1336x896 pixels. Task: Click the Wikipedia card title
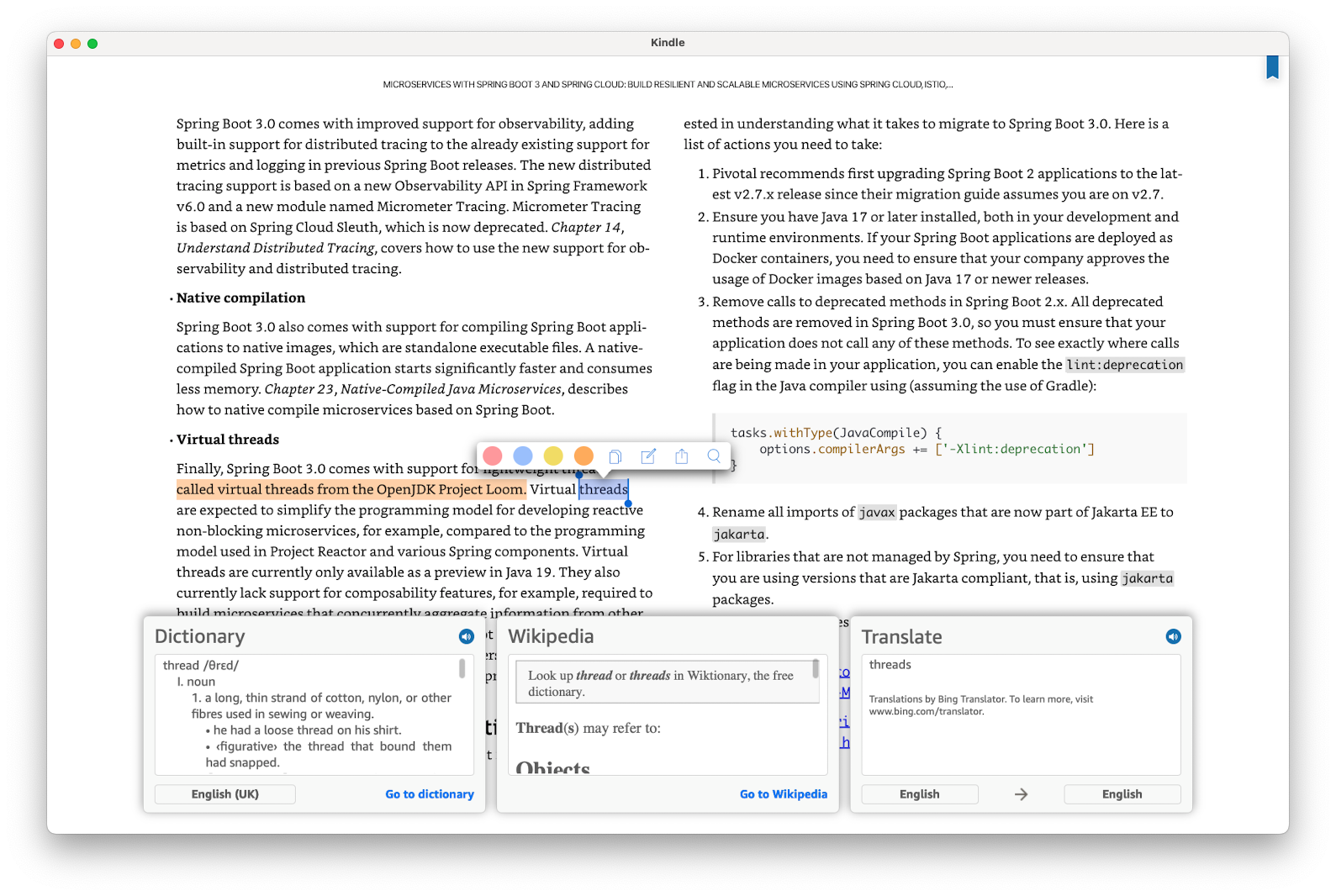point(552,636)
